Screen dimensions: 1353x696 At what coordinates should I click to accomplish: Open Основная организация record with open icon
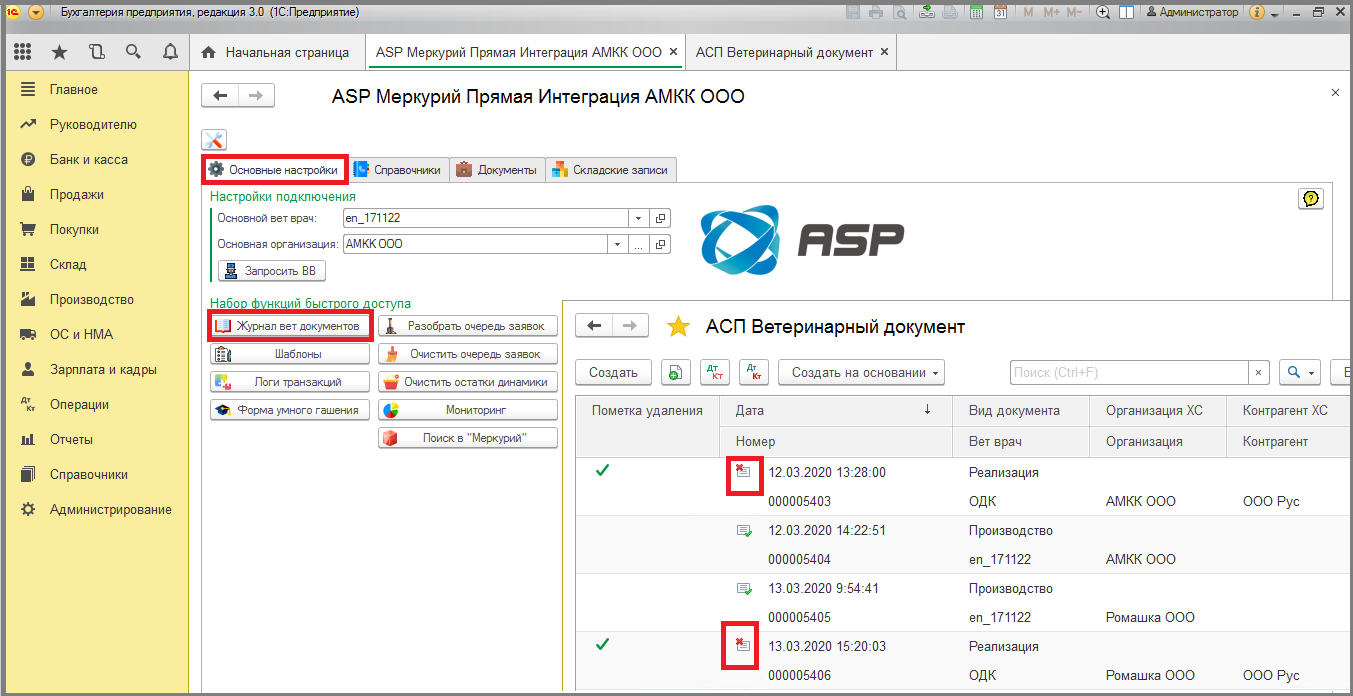coord(661,244)
